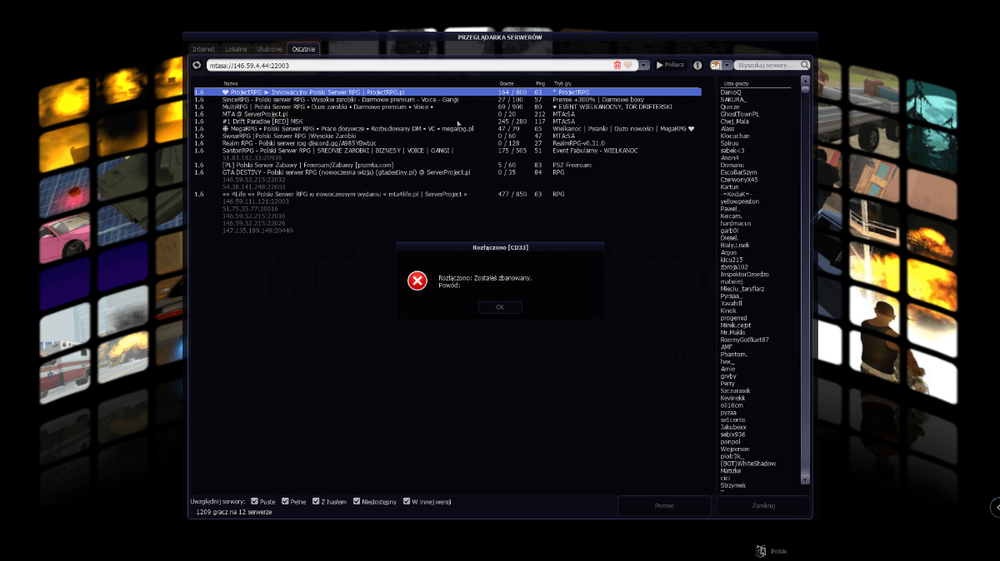This screenshot has width=1000, height=561.
Task: Click the player list scrollbar thumb
Action: tap(805, 89)
